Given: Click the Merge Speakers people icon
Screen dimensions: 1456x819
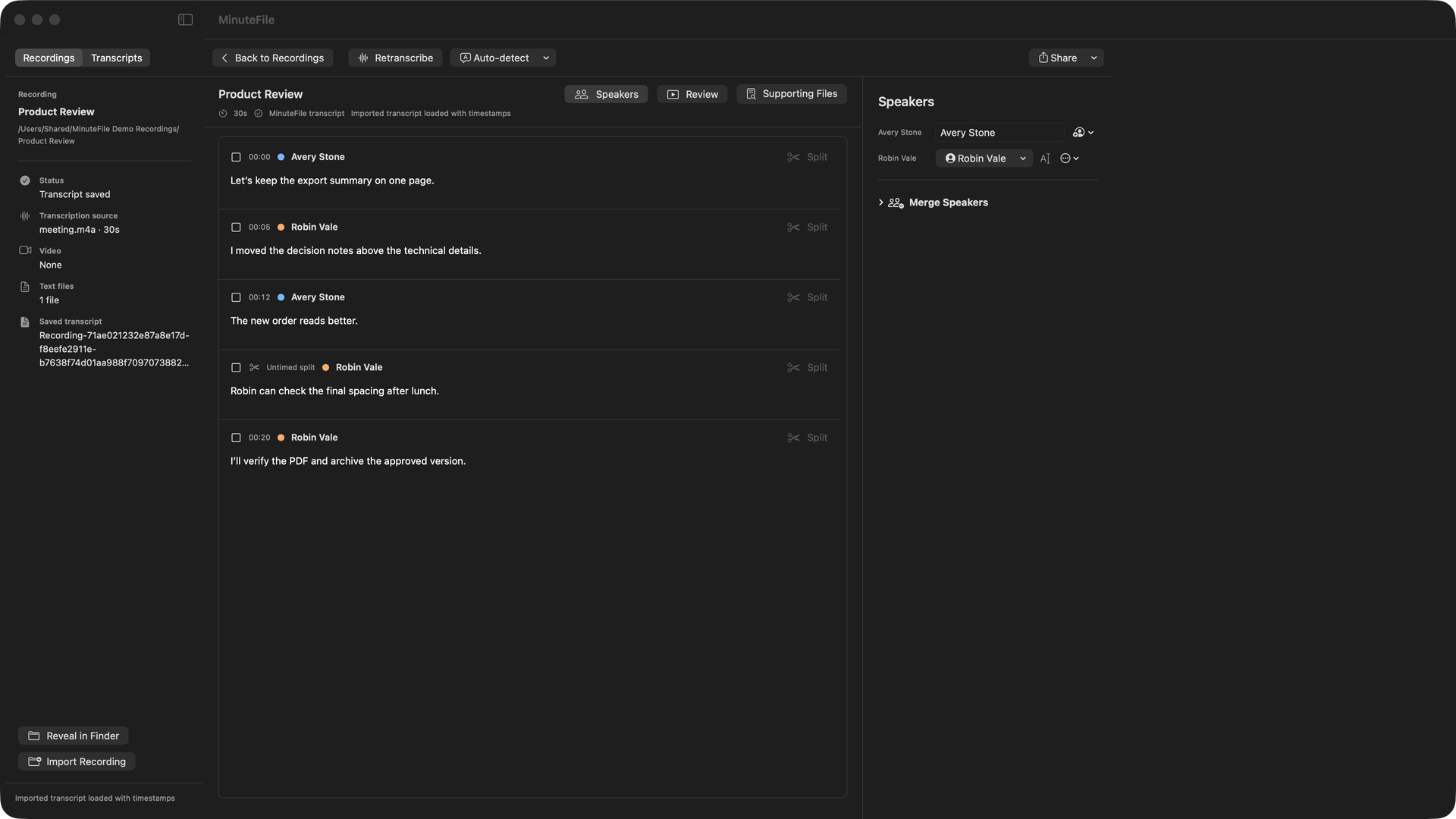Looking at the screenshot, I should [x=896, y=202].
